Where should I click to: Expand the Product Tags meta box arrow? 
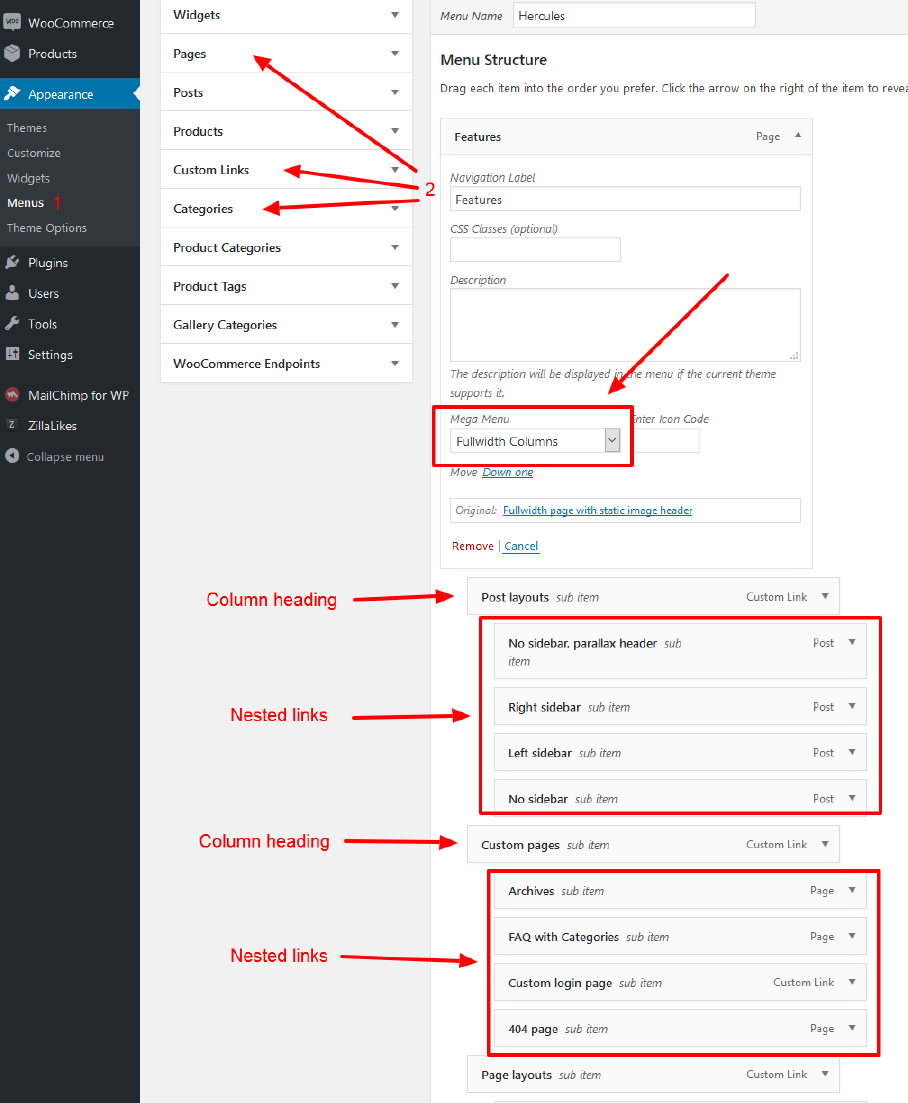coord(395,286)
